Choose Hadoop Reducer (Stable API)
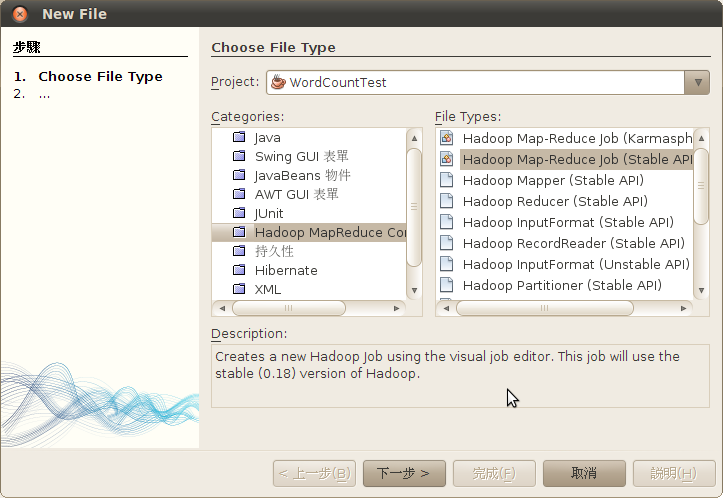Image resolution: width=723 pixels, height=498 pixels. [564, 201]
